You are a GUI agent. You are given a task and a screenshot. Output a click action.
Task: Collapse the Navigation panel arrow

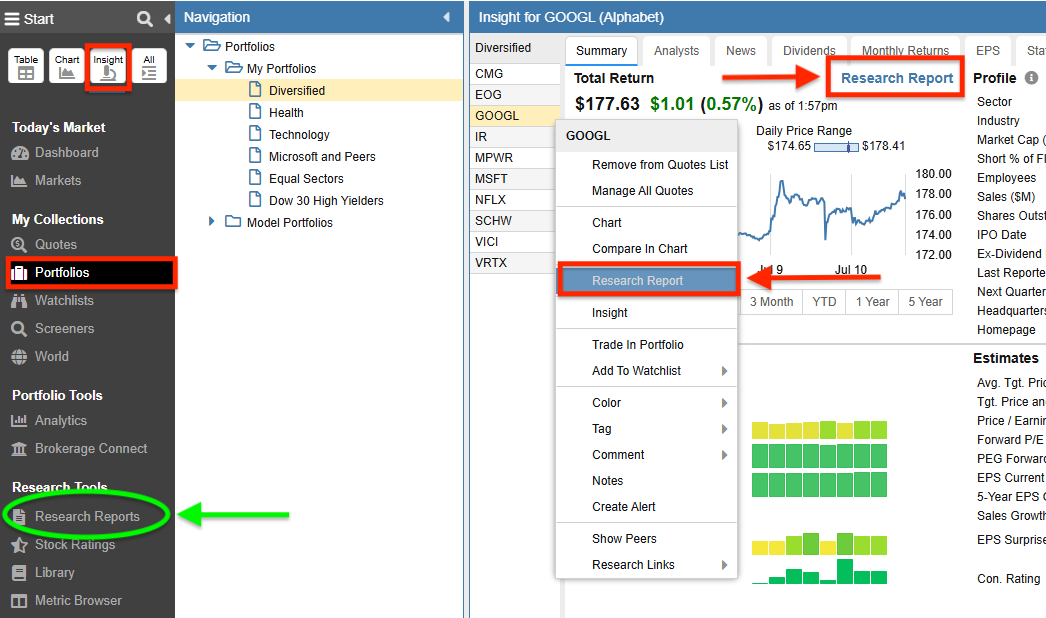446,17
